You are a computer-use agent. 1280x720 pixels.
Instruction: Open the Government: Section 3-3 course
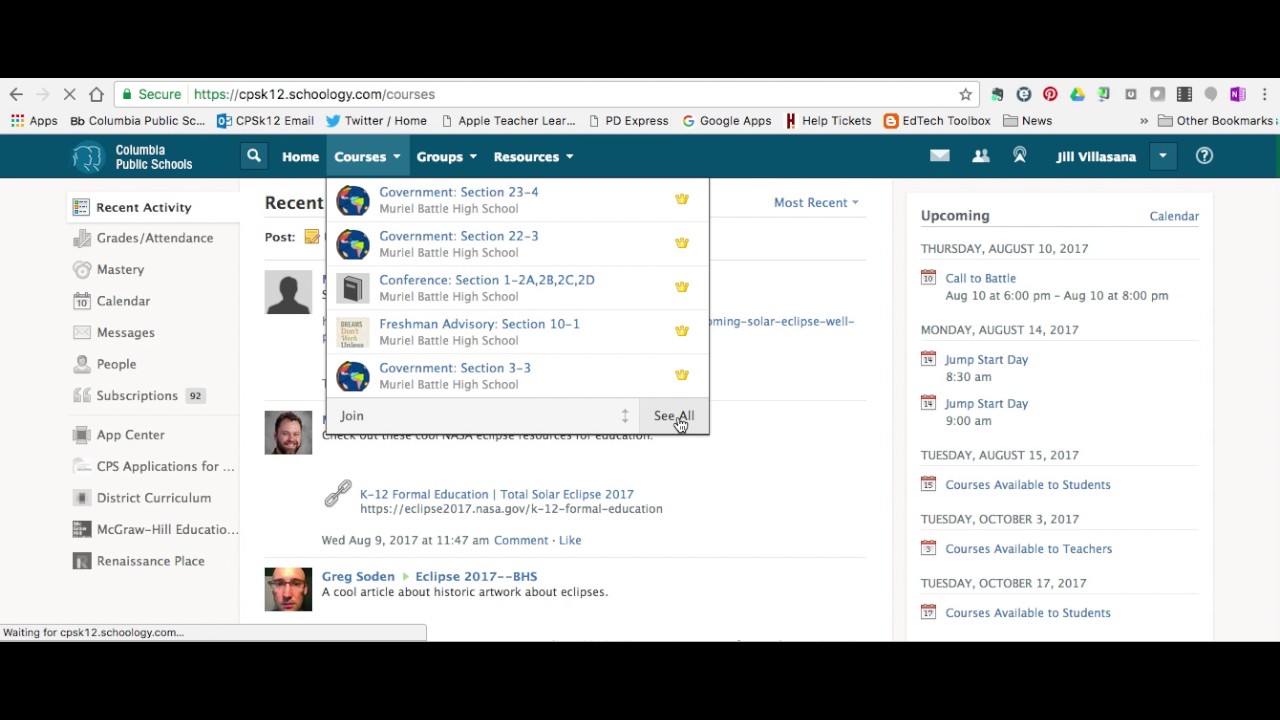pyautogui.click(x=455, y=368)
